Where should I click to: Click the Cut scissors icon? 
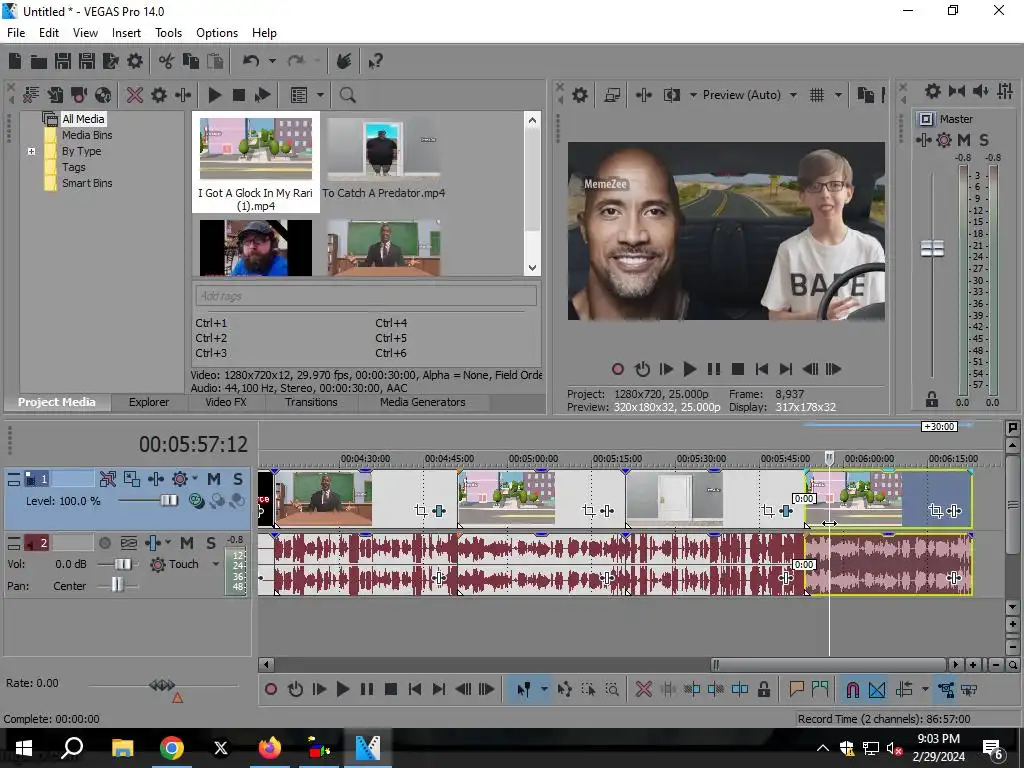point(167,61)
